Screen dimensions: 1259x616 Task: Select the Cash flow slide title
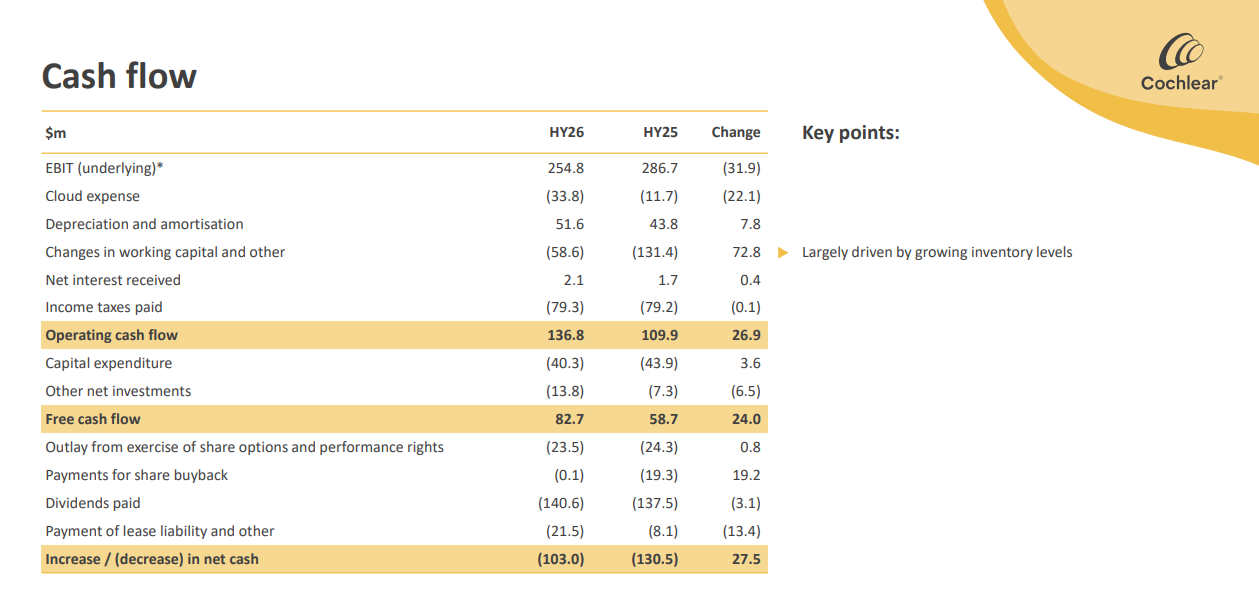[x=119, y=76]
